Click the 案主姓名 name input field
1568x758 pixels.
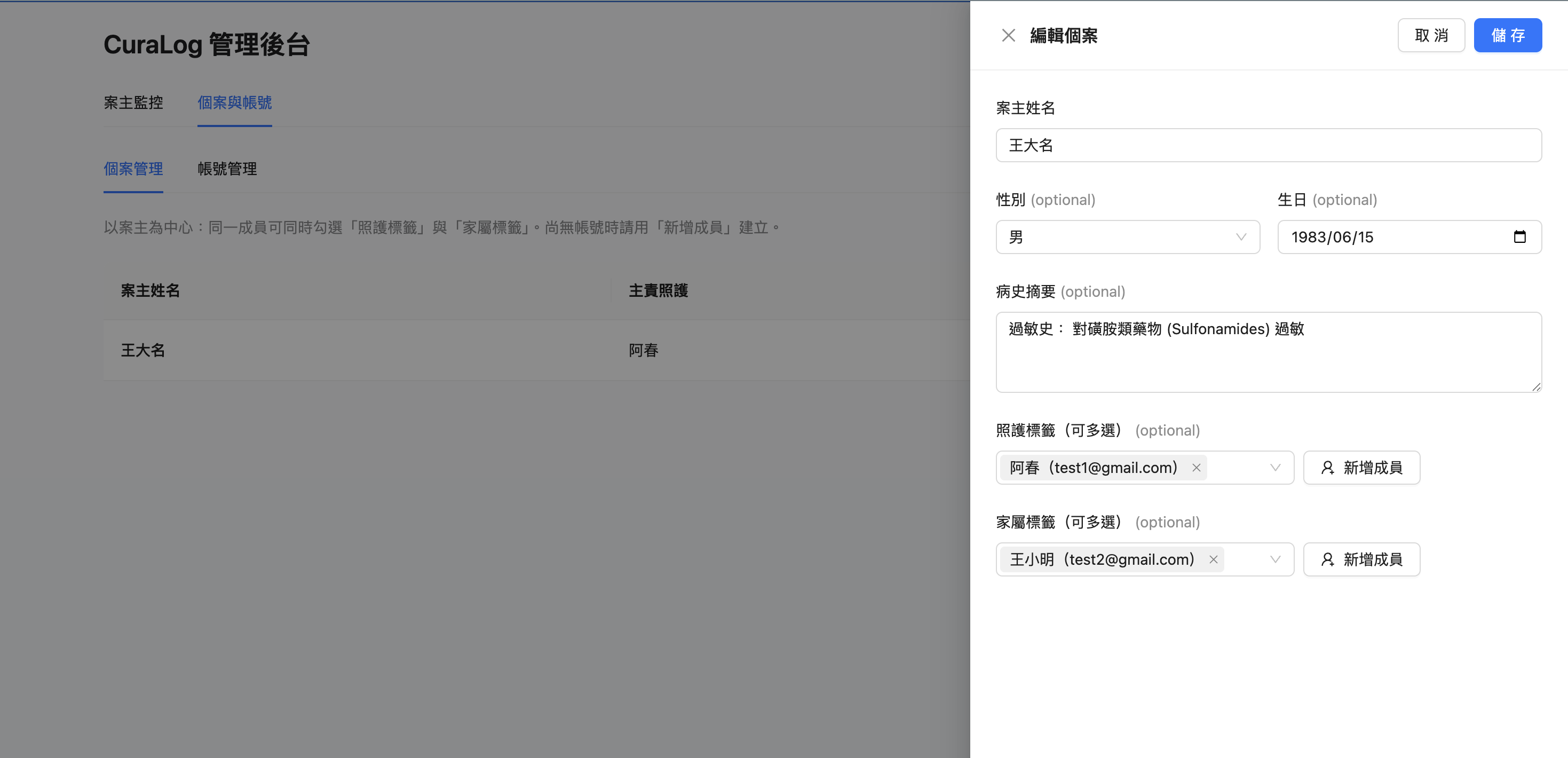coord(1268,145)
